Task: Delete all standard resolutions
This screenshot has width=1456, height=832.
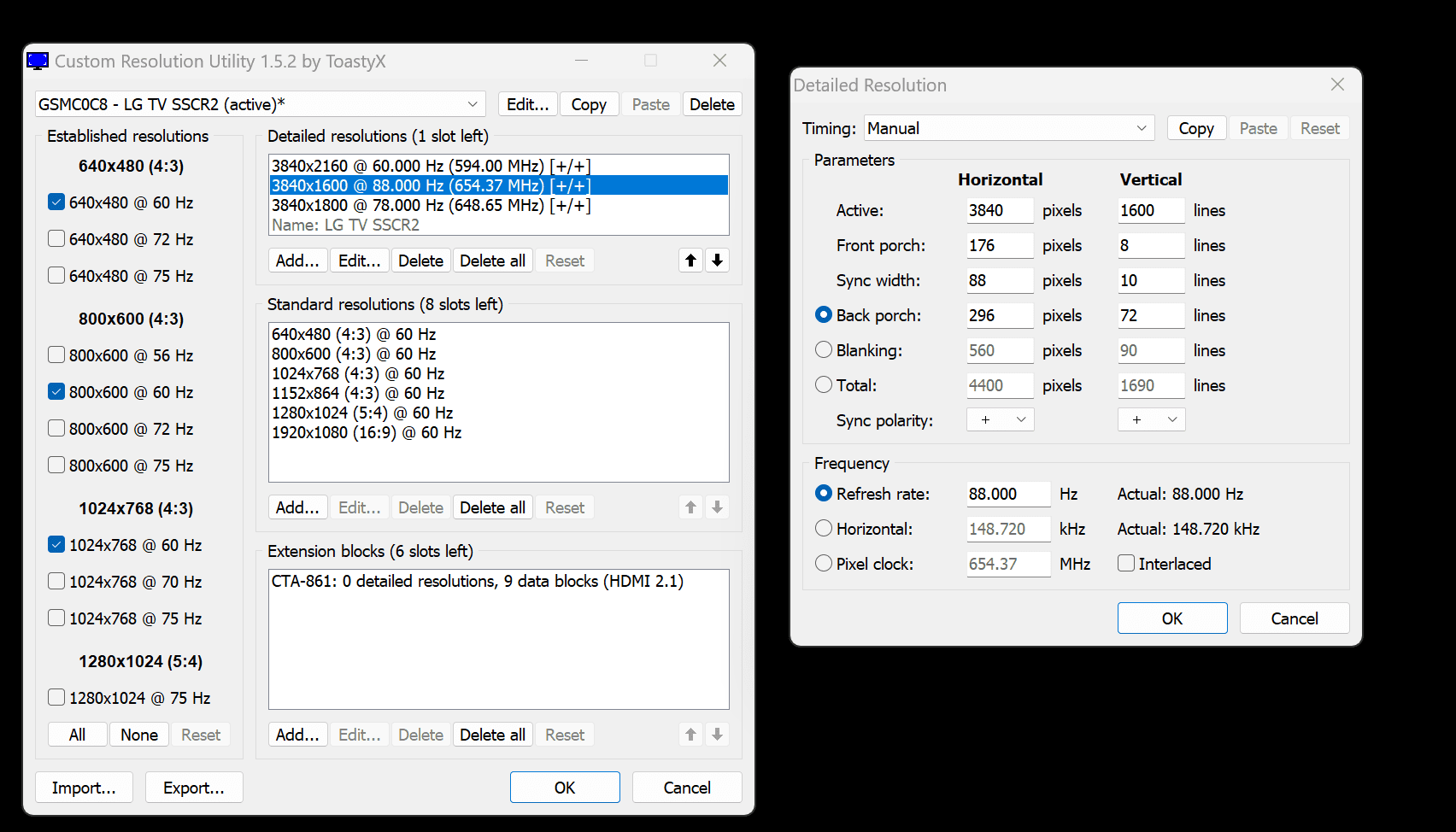Action: [x=492, y=507]
